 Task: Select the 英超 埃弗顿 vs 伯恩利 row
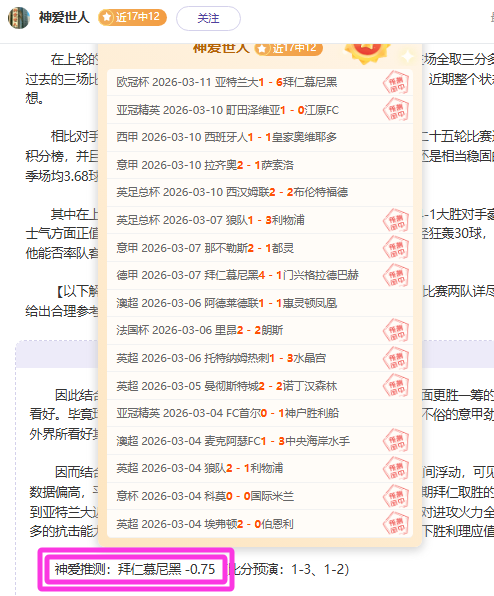pos(260,524)
